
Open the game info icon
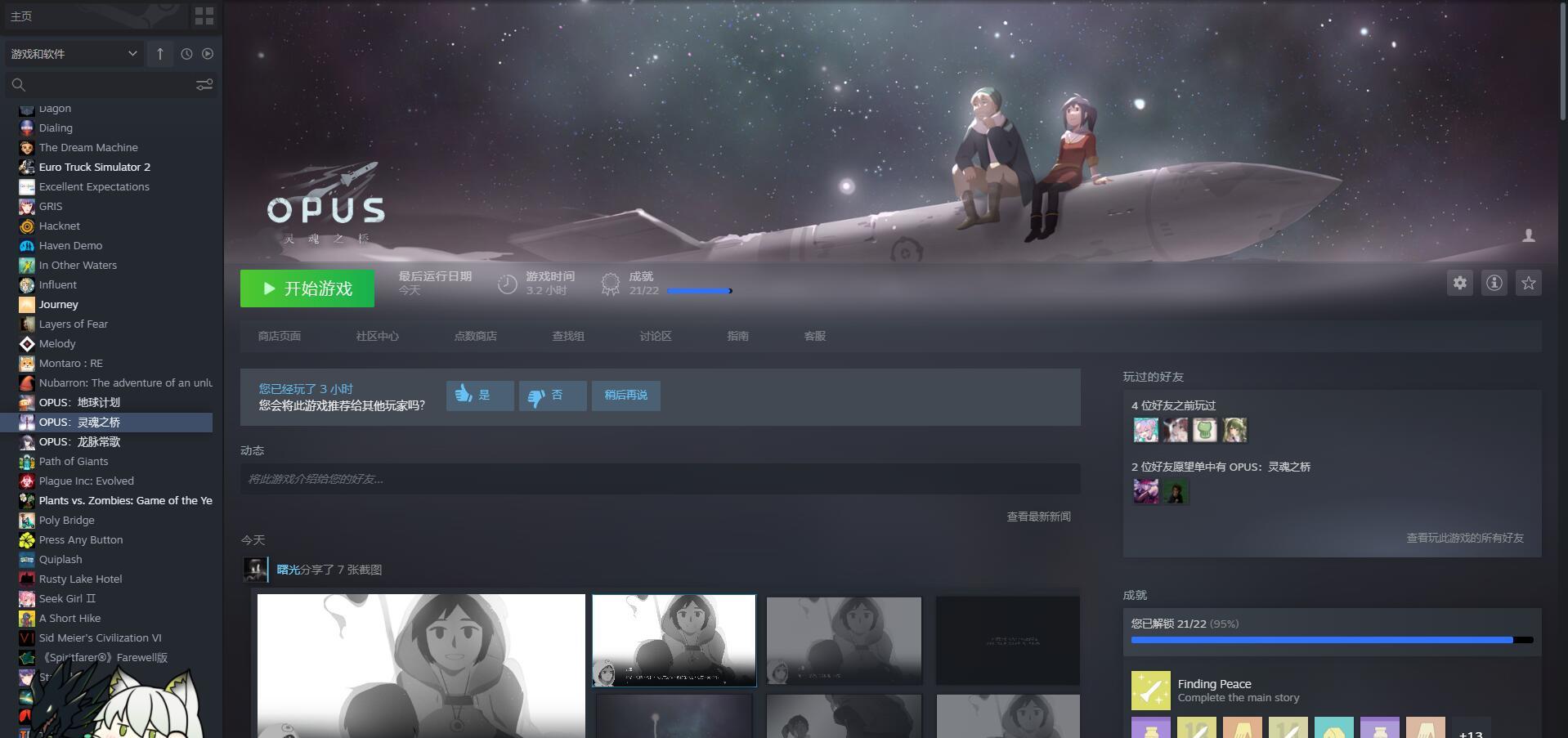coord(1494,283)
